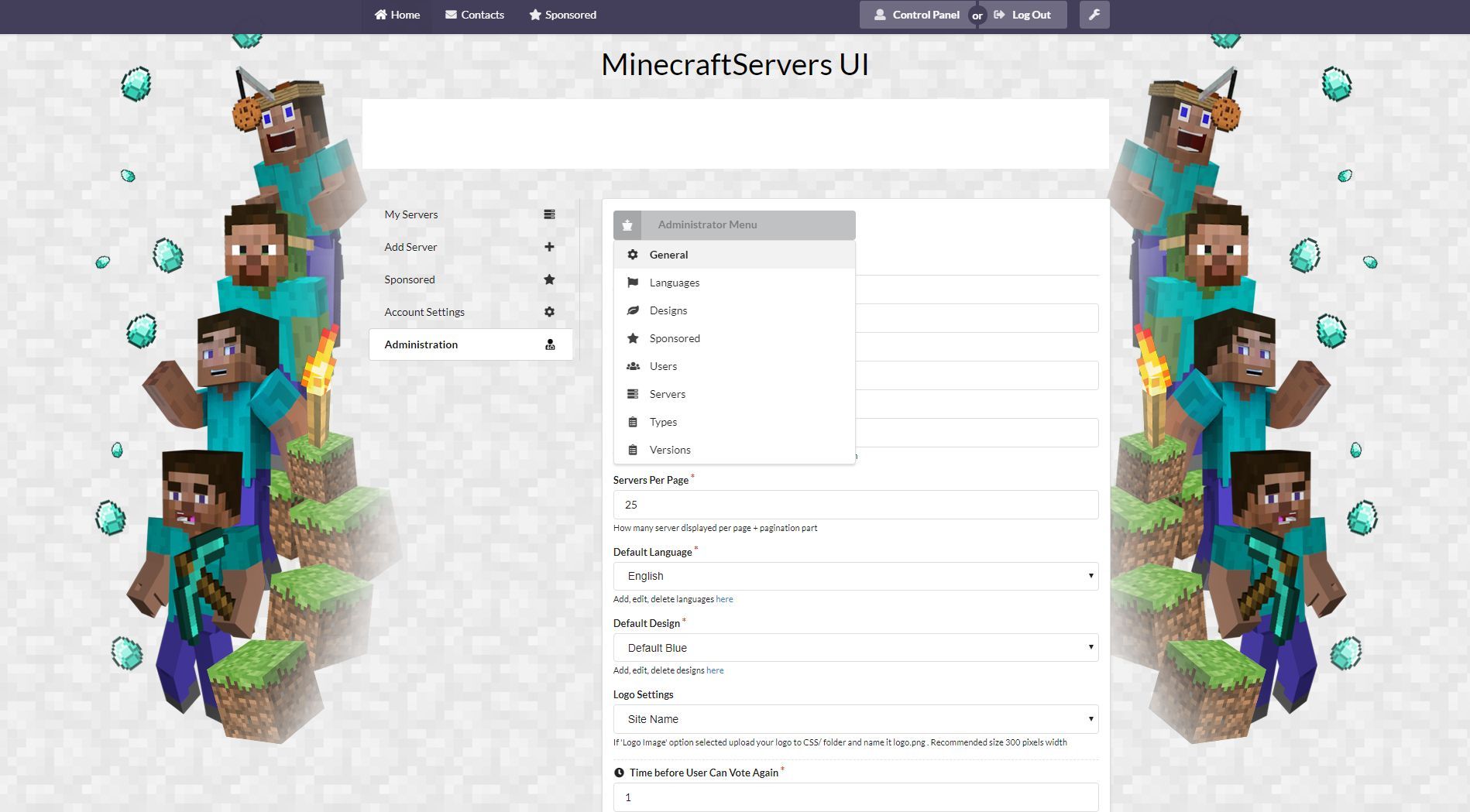The width and height of the screenshot is (1470, 812).
Task: Click the server stack icon beside My Servers
Action: point(549,214)
